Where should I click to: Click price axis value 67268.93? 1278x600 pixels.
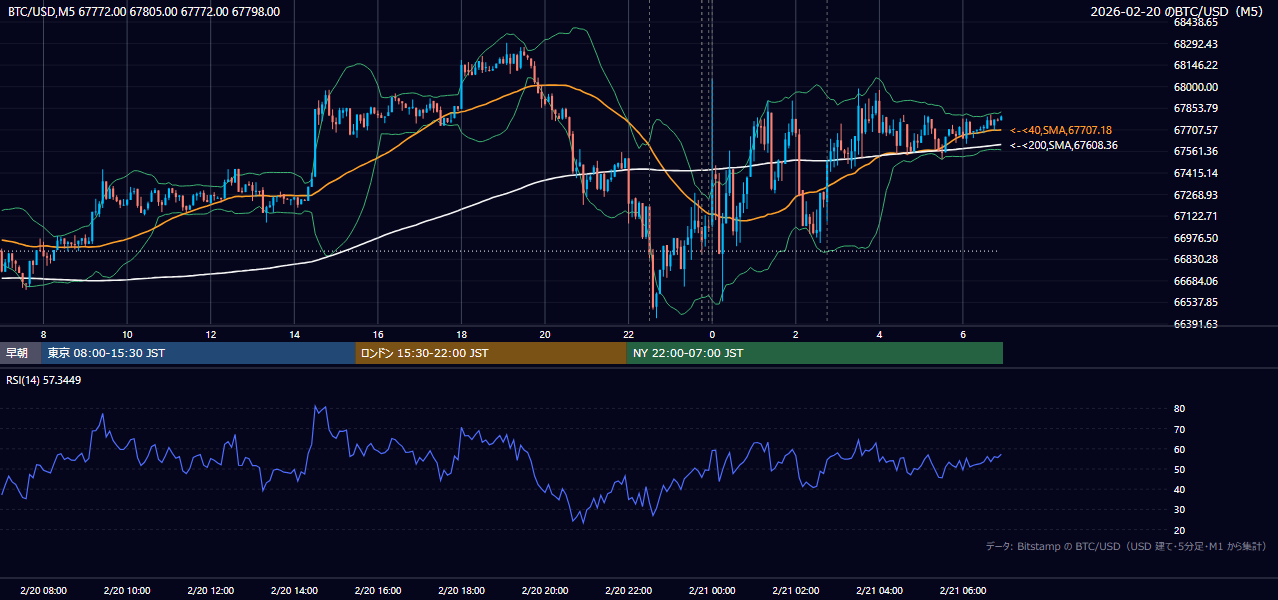point(1195,195)
